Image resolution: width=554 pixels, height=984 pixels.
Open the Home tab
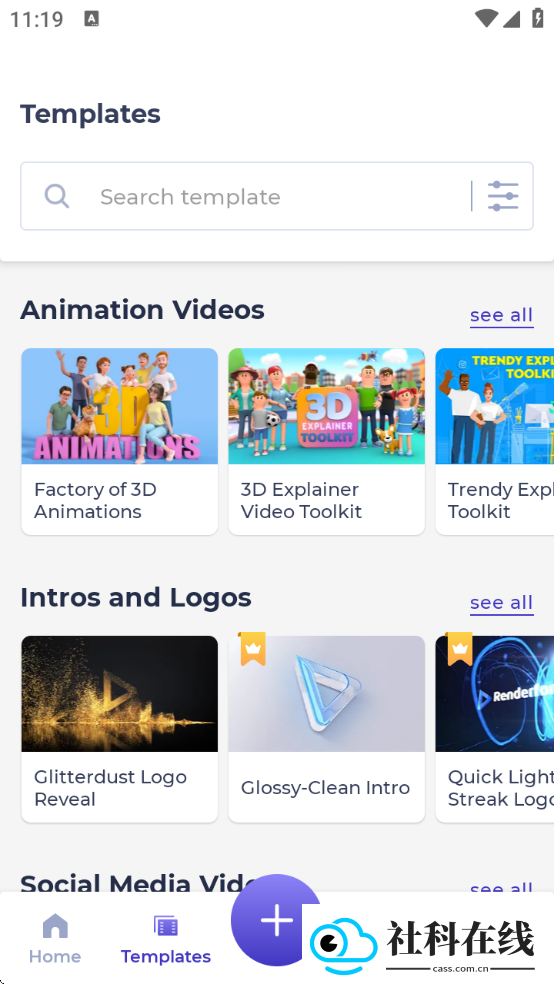pyautogui.click(x=55, y=939)
